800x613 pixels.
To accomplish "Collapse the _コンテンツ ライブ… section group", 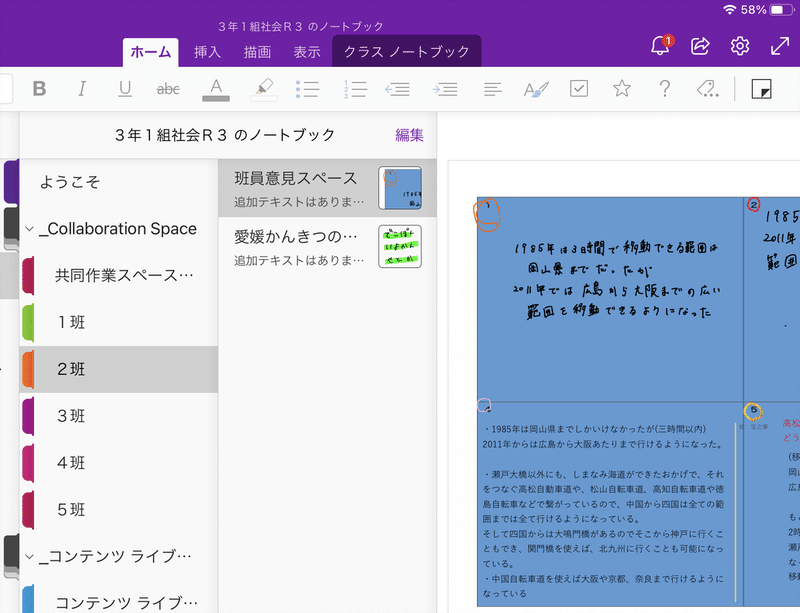I will tap(30, 556).
